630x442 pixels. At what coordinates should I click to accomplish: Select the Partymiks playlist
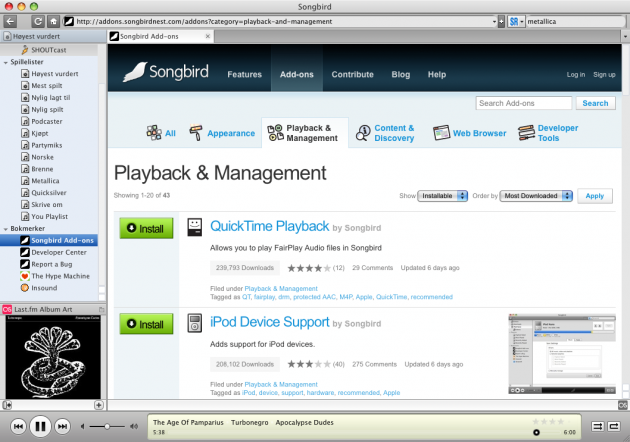click(47, 145)
